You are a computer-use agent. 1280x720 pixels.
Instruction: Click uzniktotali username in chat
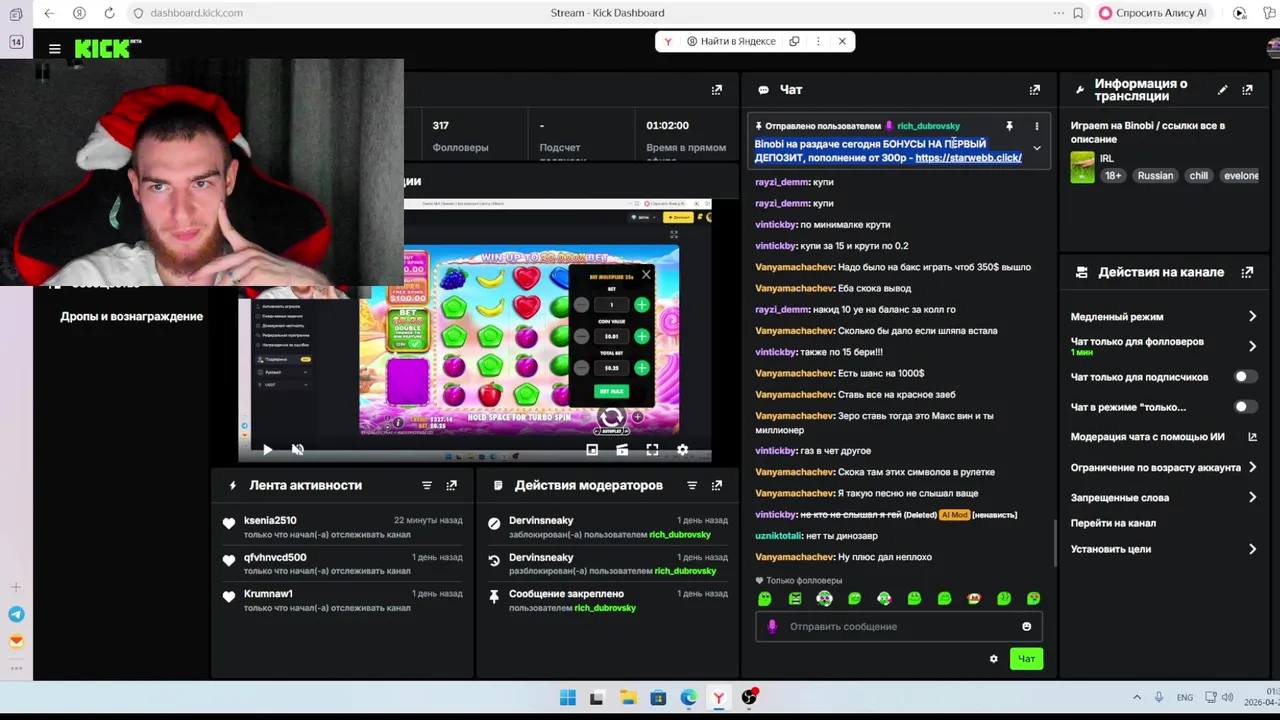[779, 536]
